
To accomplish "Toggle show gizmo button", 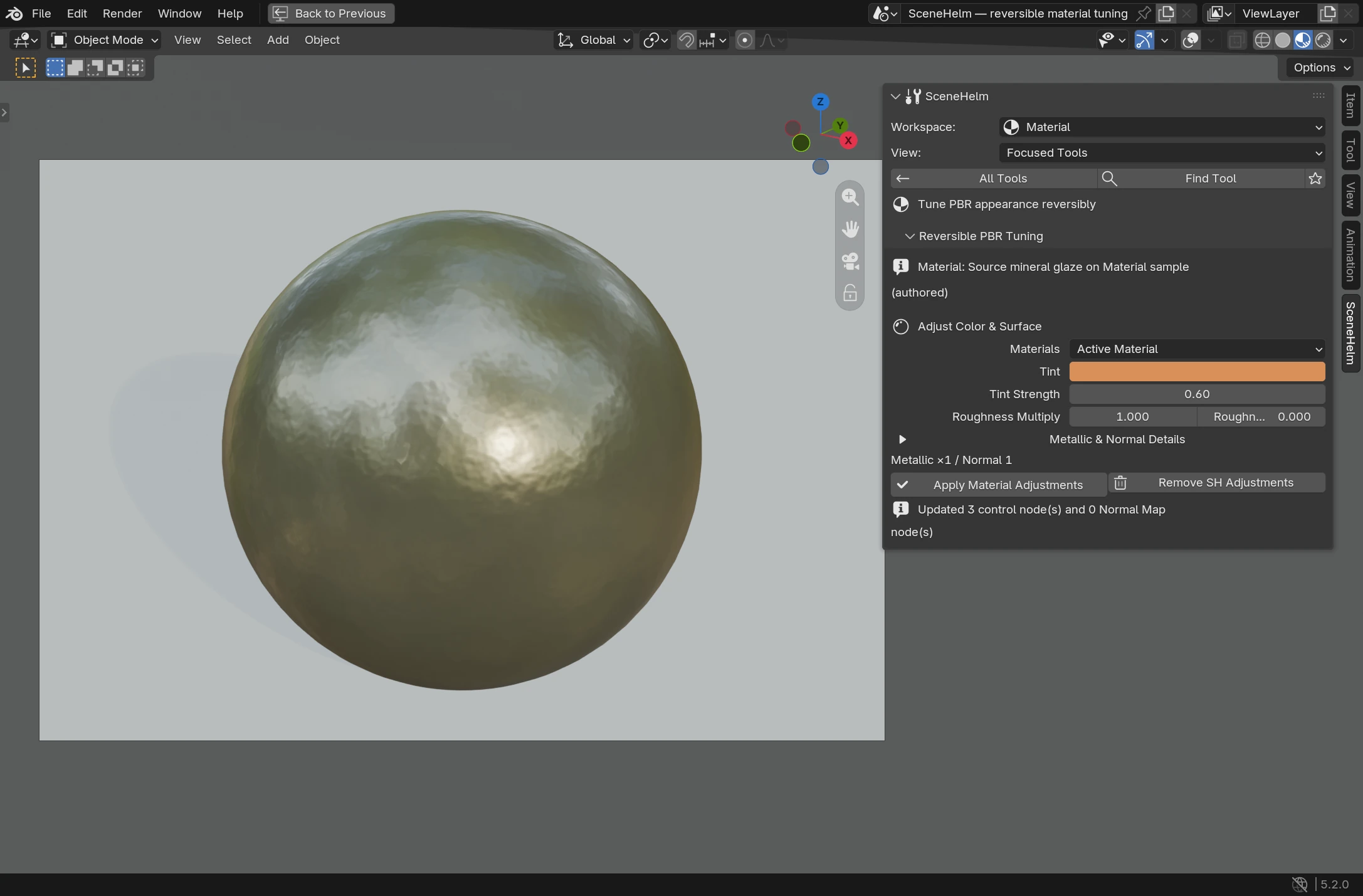I will [1144, 40].
